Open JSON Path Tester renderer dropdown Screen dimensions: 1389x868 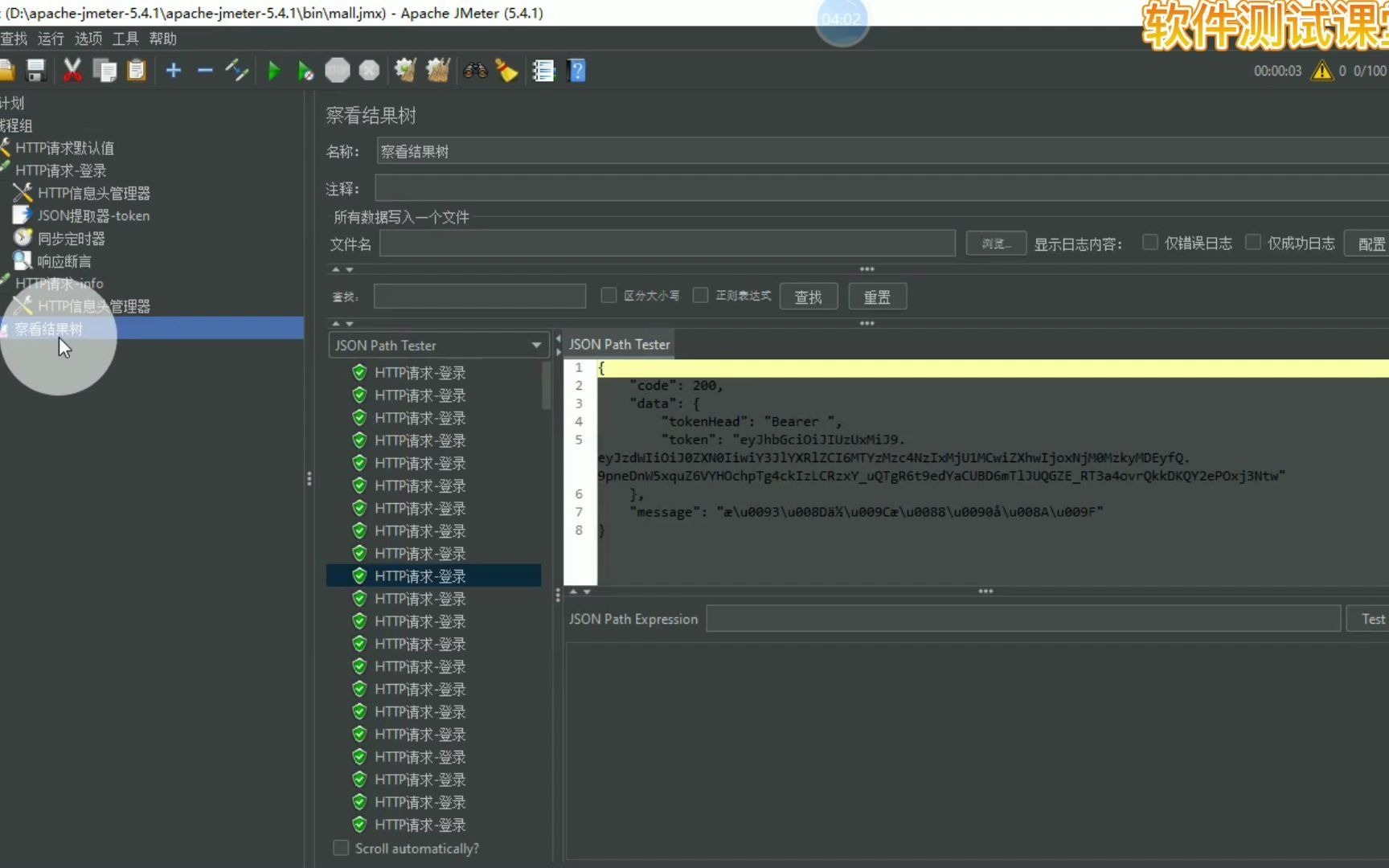click(x=438, y=345)
